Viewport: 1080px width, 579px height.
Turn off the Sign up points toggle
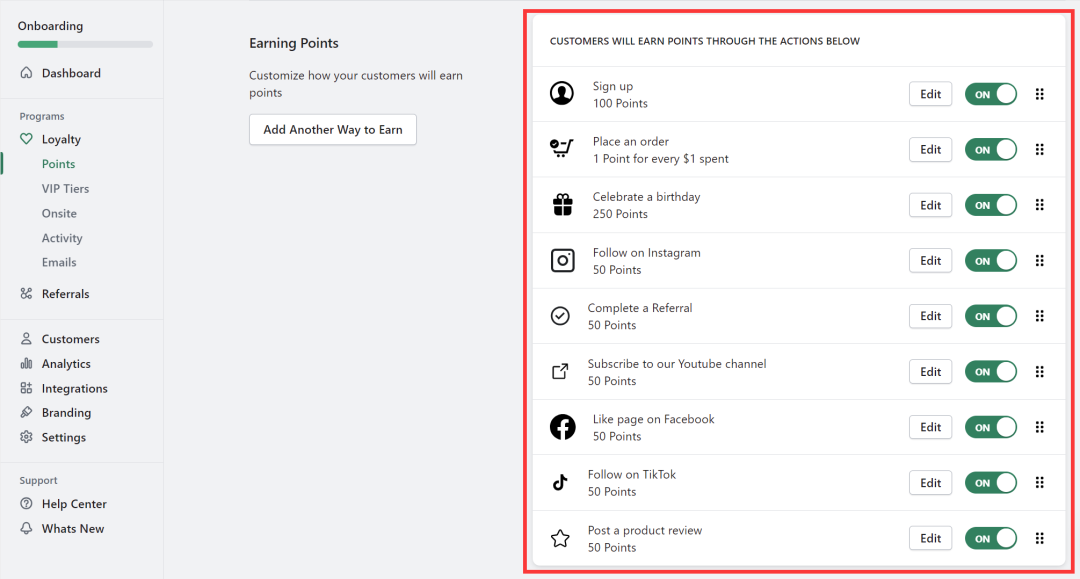click(x=990, y=94)
